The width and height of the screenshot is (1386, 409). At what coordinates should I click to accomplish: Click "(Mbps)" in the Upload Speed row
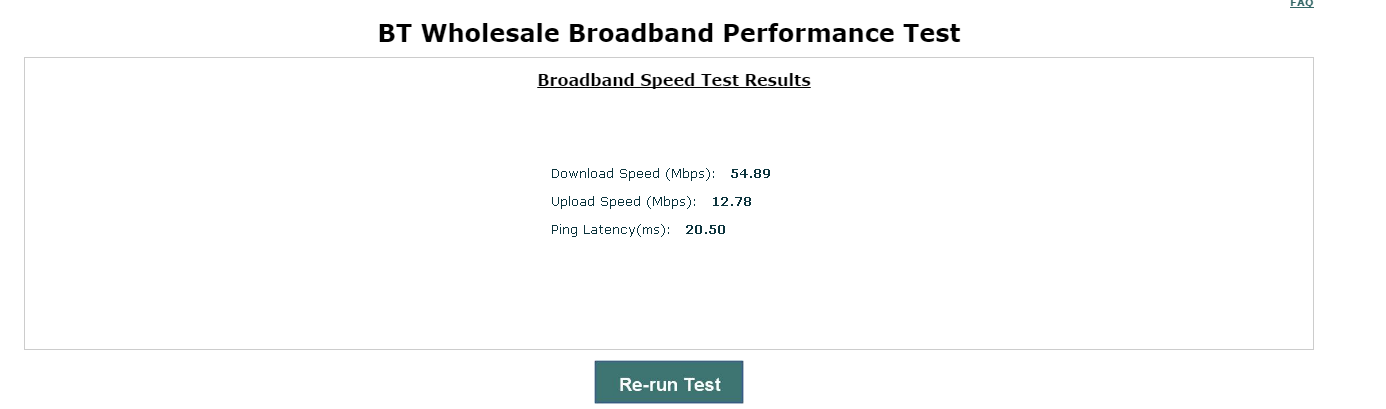point(671,202)
